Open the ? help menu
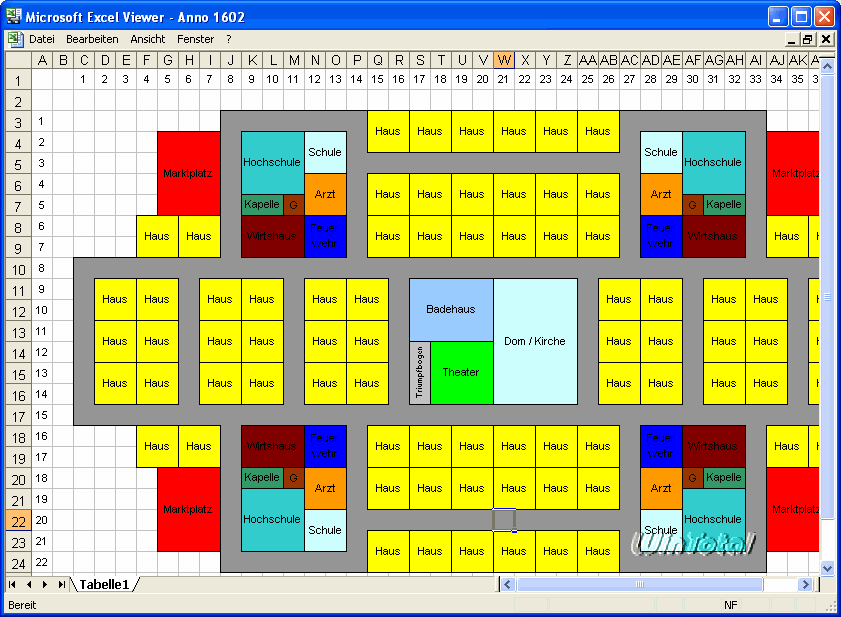This screenshot has width=841, height=617. pyautogui.click(x=228, y=39)
